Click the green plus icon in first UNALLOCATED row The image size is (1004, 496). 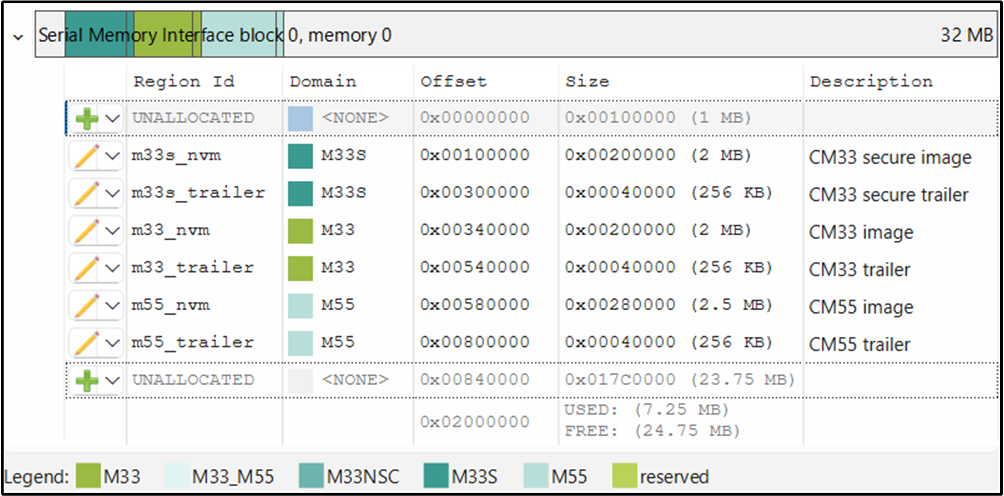point(88,119)
